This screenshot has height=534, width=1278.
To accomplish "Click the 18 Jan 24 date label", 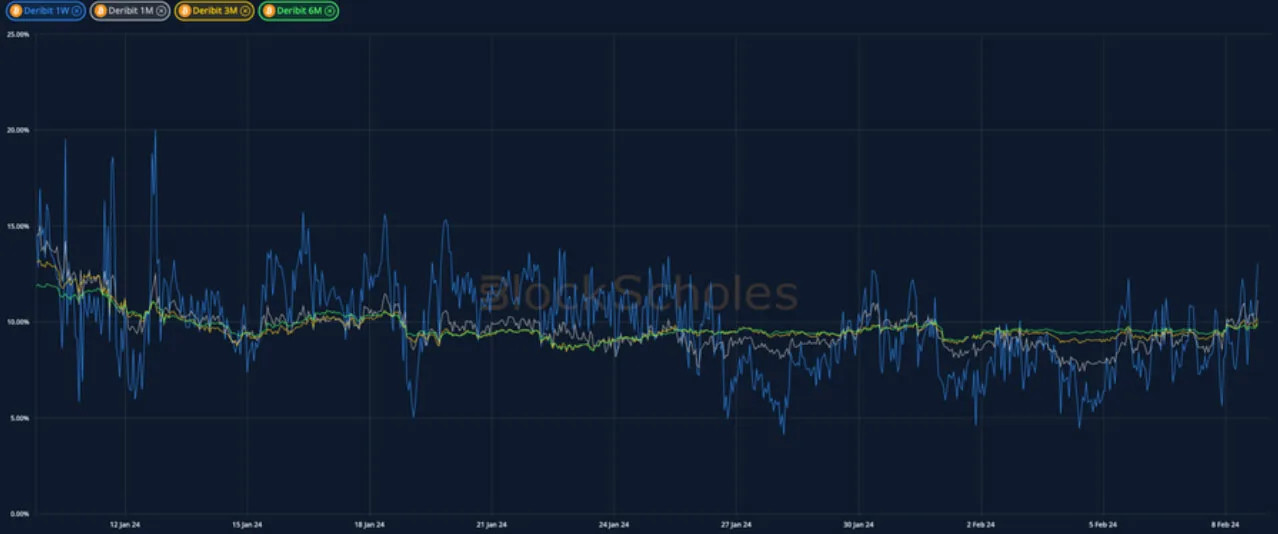I will 369,524.
